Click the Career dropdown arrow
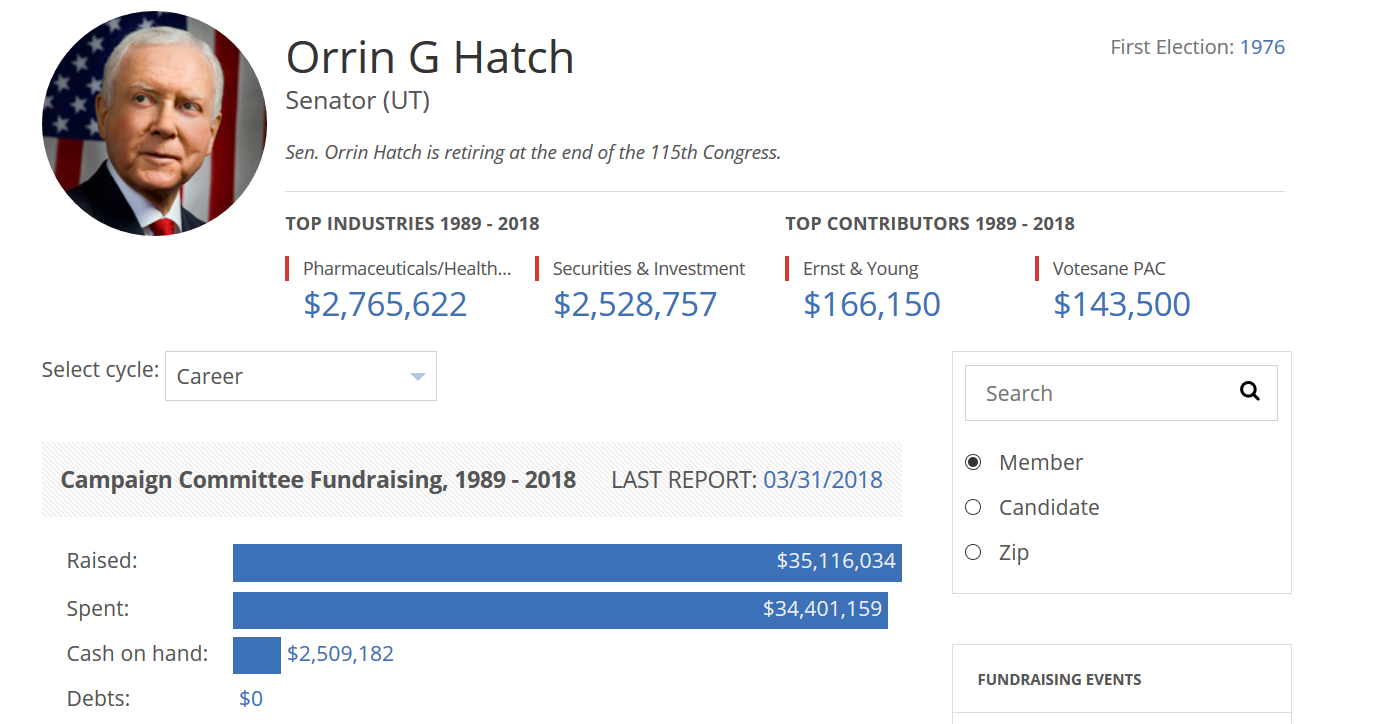Viewport: 1374px width, 724px height. point(418,377)
